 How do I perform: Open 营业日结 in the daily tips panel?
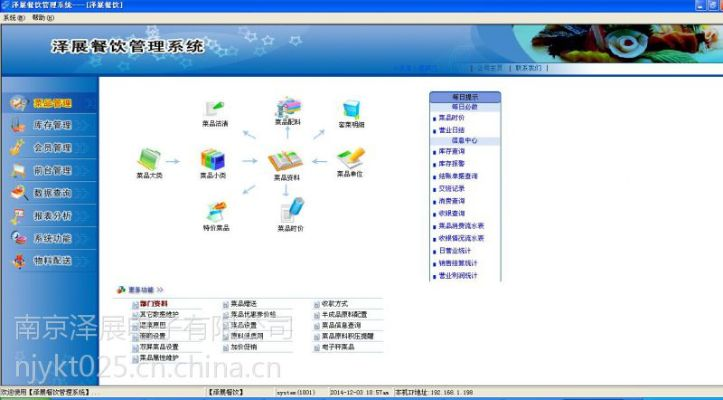(x=451, y=130)
